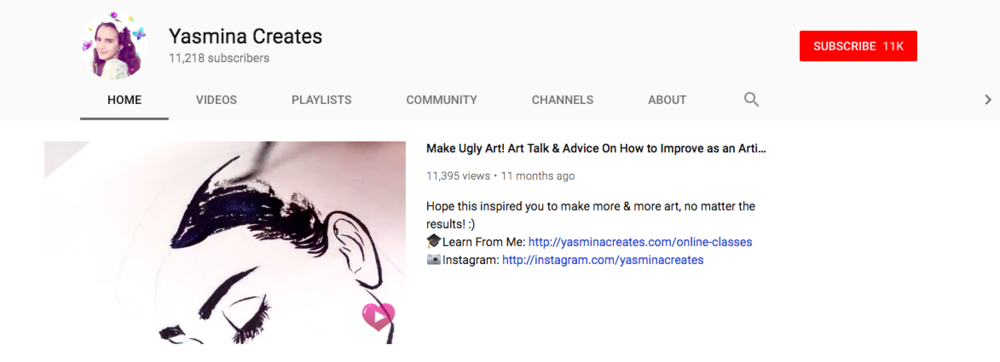Click the 11,395 views text

click(458, 176)
